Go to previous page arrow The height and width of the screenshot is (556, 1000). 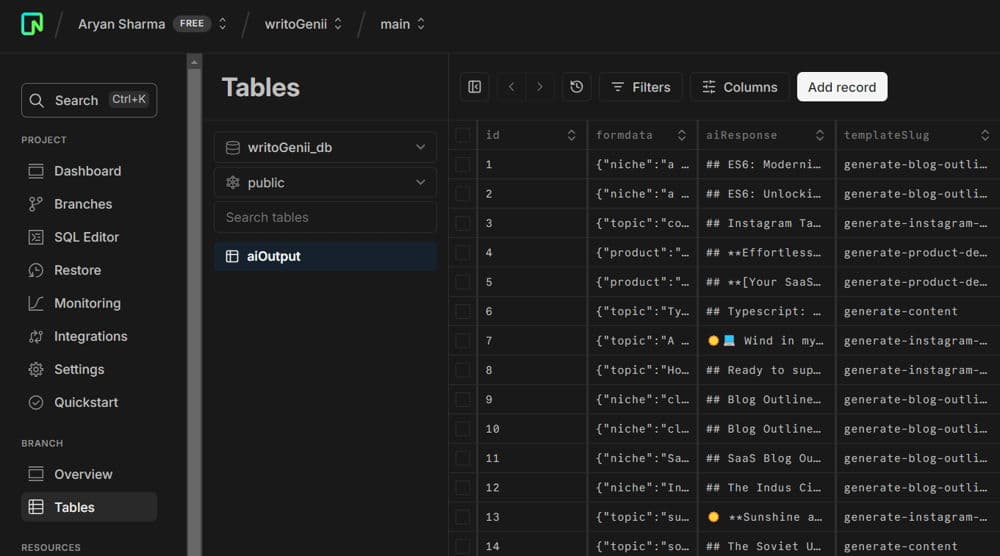point(512,87)
